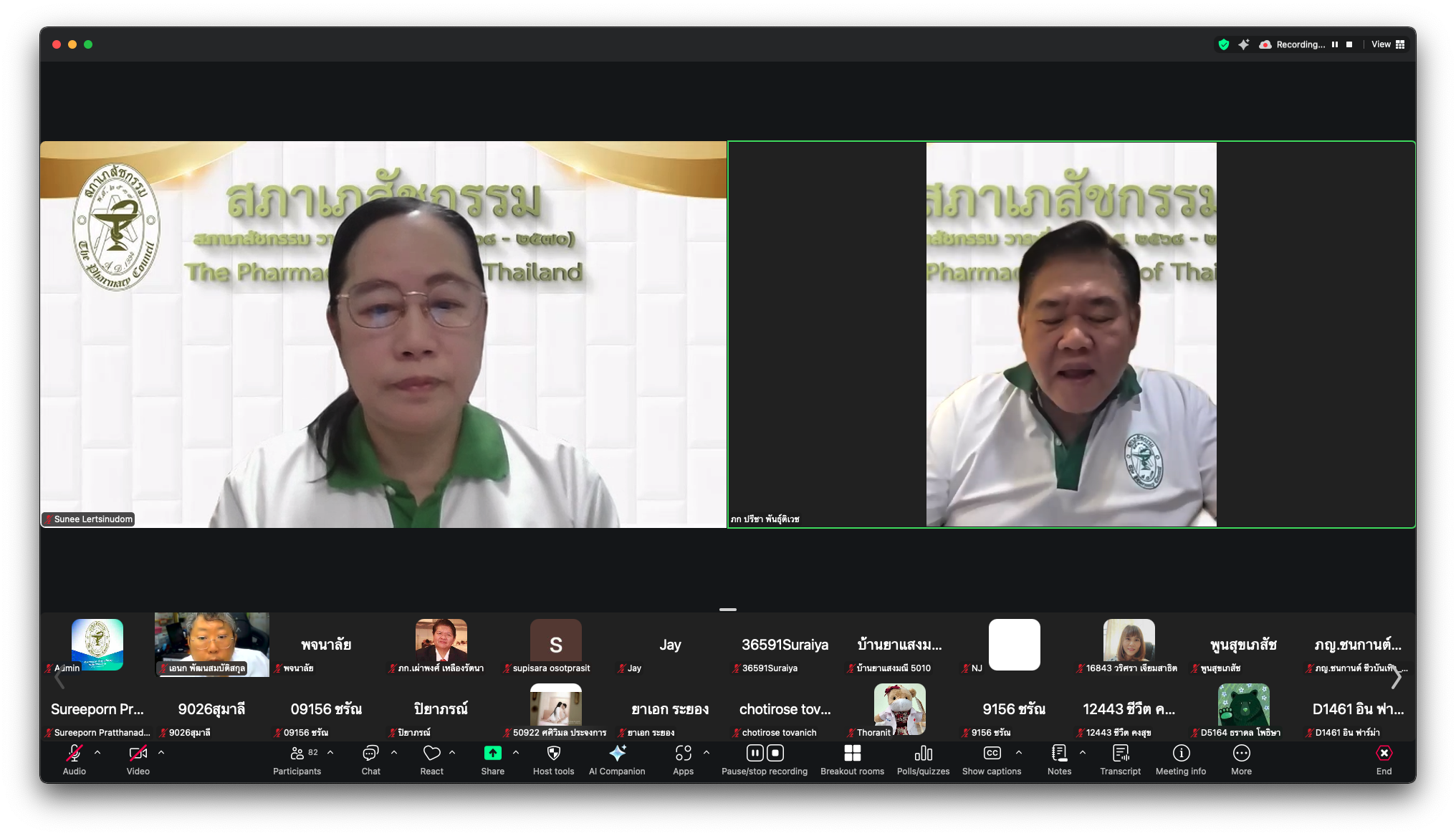Open Host tools shield icon

click(553, 754)
